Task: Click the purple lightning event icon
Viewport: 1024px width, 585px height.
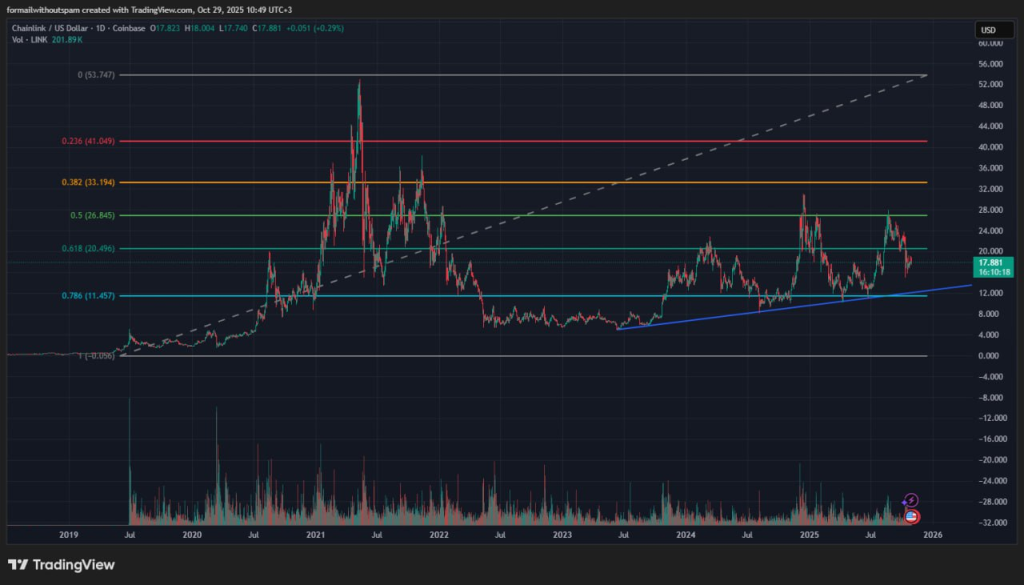Action: (x=910, y=499)
